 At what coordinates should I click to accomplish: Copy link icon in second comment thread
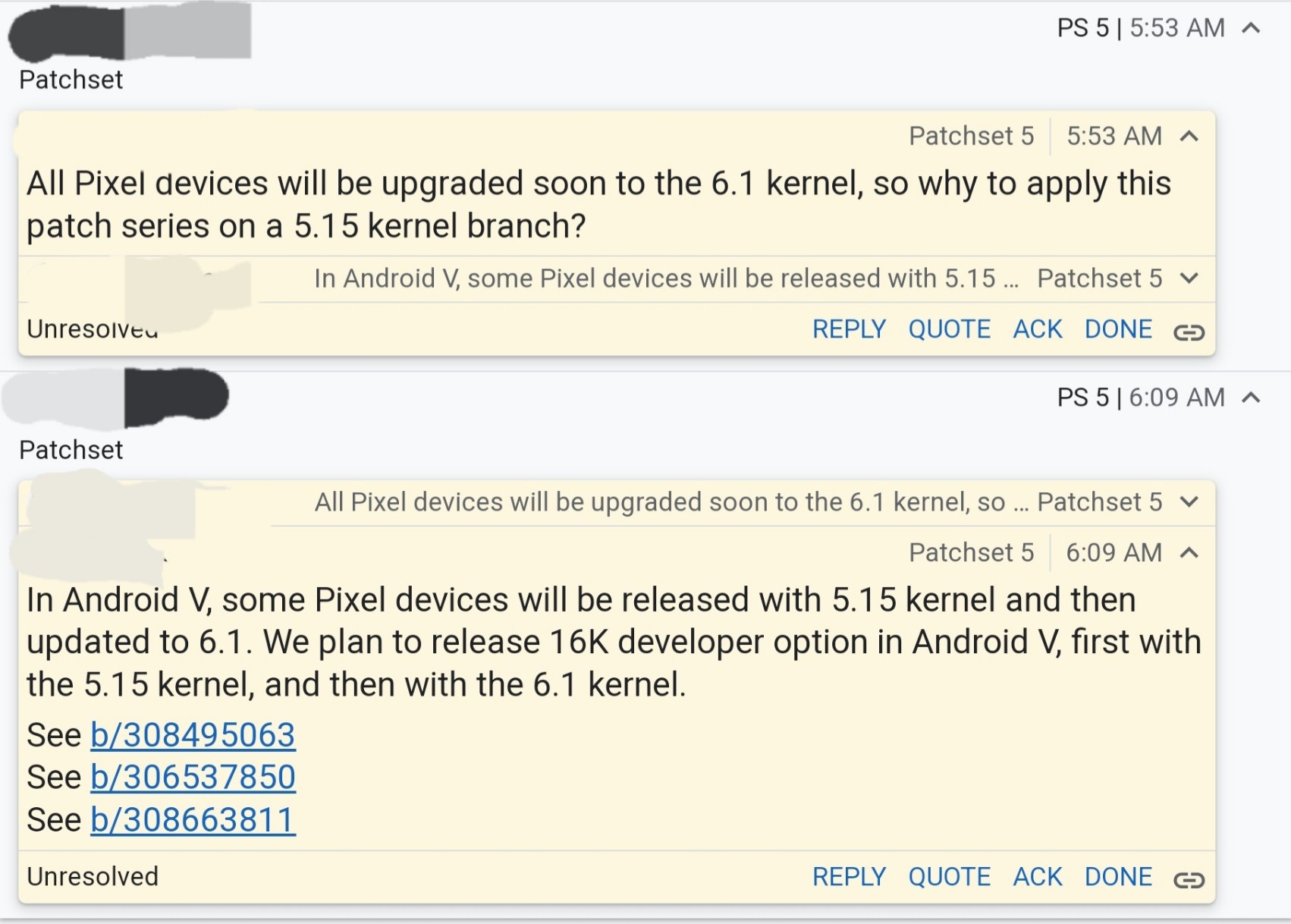point(1189,879)
